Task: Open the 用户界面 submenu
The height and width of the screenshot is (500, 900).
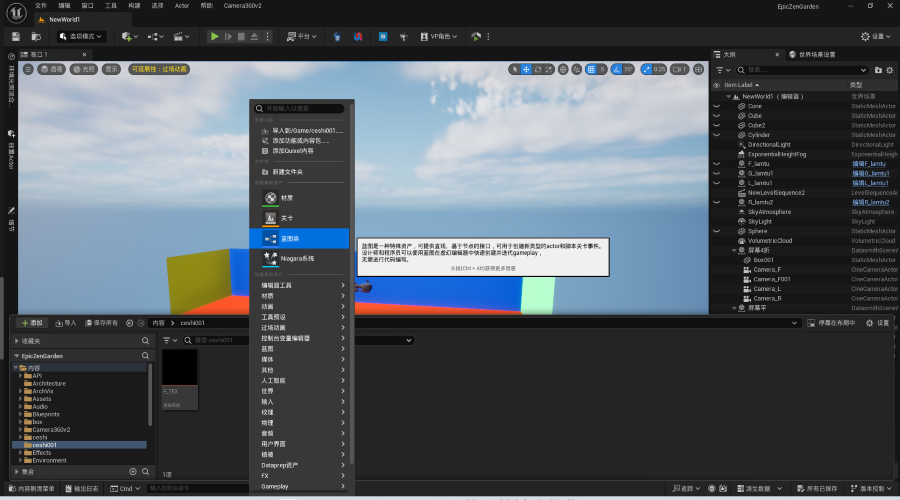Action: (x=302, y=444)
